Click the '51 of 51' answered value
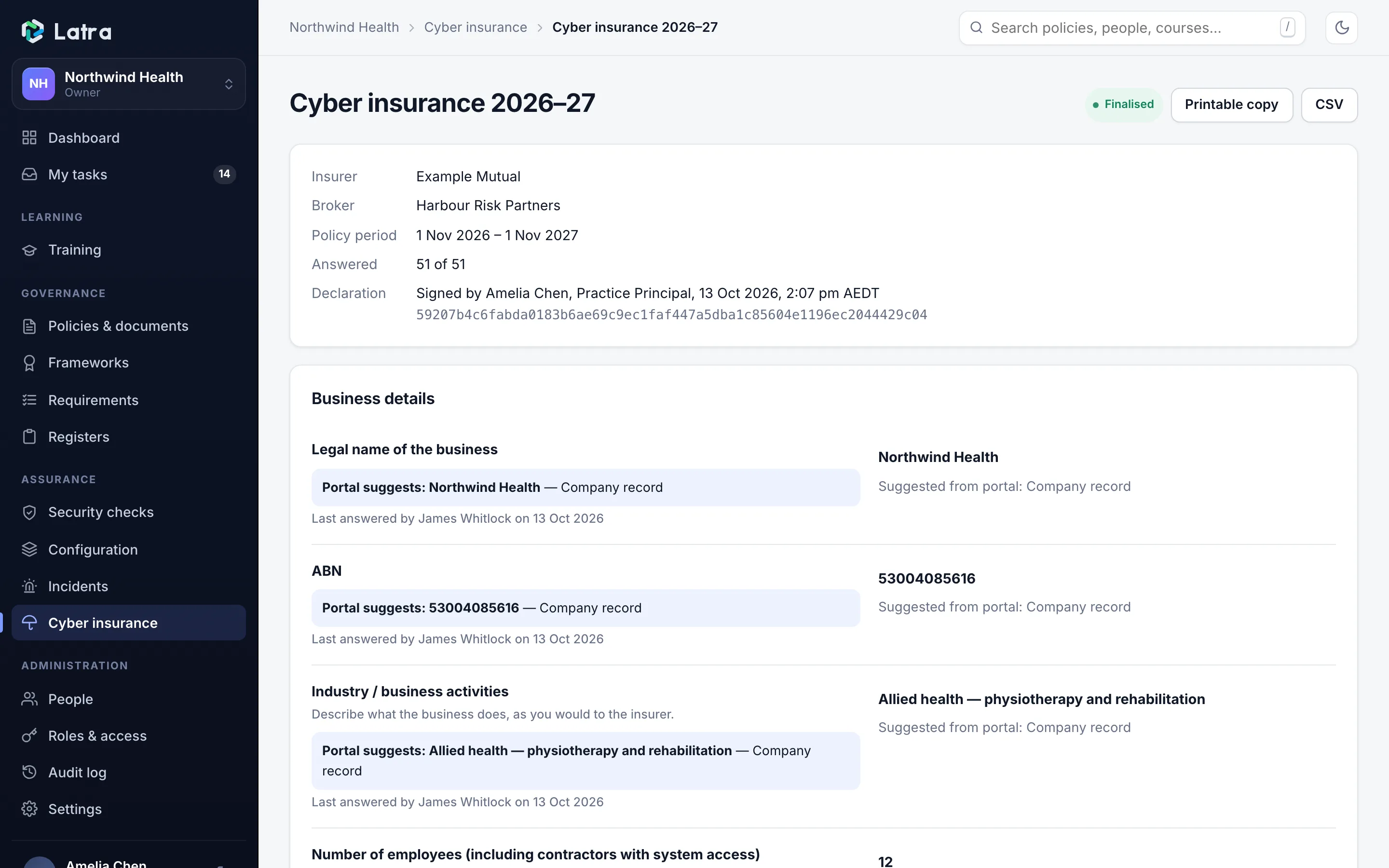 coord(441,264)
